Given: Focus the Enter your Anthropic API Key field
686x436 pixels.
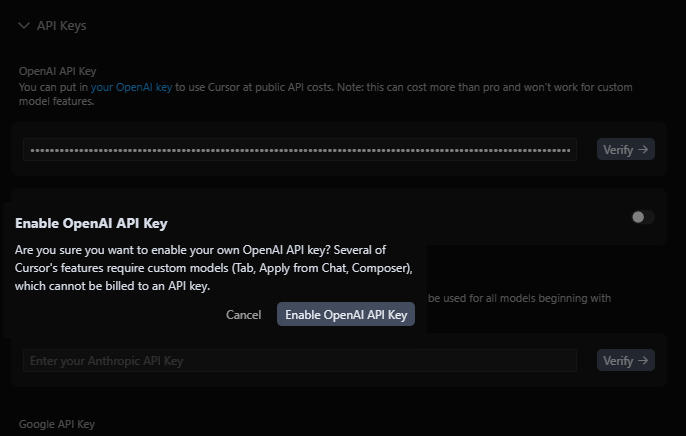Looking at the screenshot, I should pos(300,360).
